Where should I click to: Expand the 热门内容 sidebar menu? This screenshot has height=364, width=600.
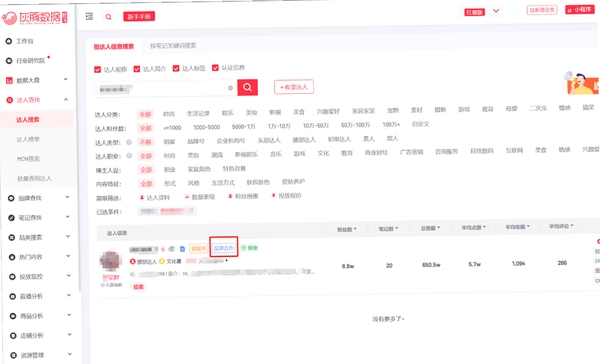[x=68, y=256]
